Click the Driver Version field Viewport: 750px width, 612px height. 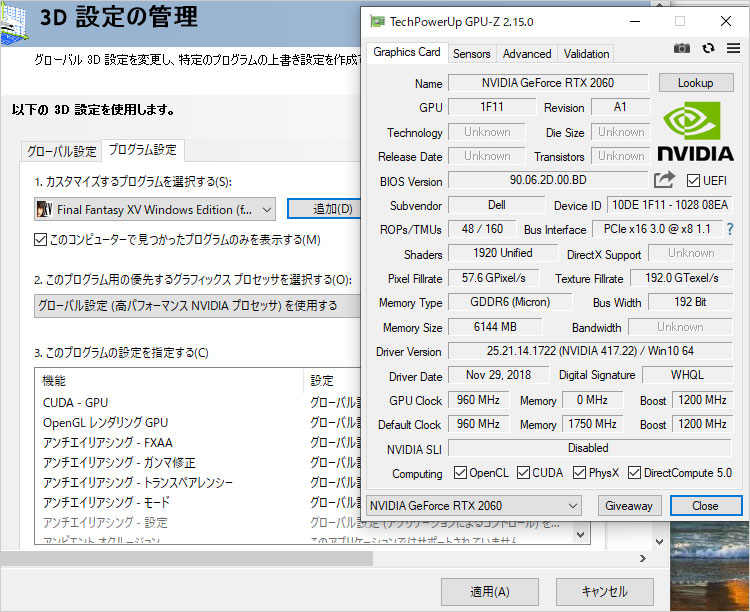590,351
